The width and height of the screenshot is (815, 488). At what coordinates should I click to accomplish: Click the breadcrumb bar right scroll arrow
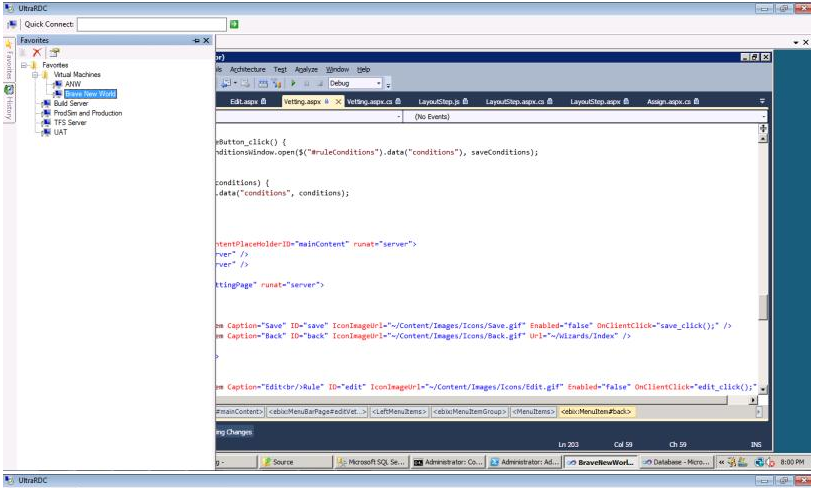(758, 412)
